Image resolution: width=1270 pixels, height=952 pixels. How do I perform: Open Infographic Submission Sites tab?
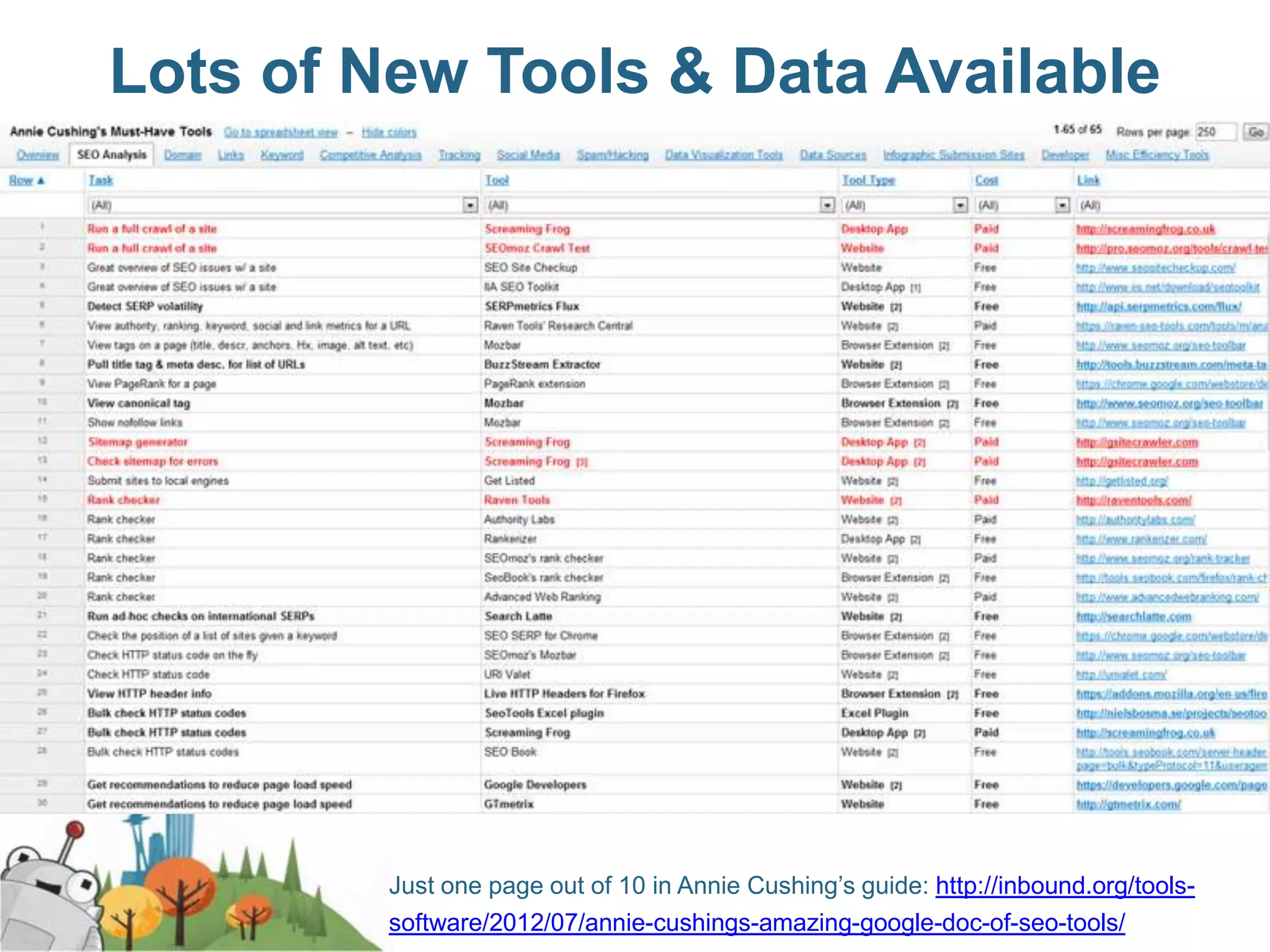click(x=954, y=155)
